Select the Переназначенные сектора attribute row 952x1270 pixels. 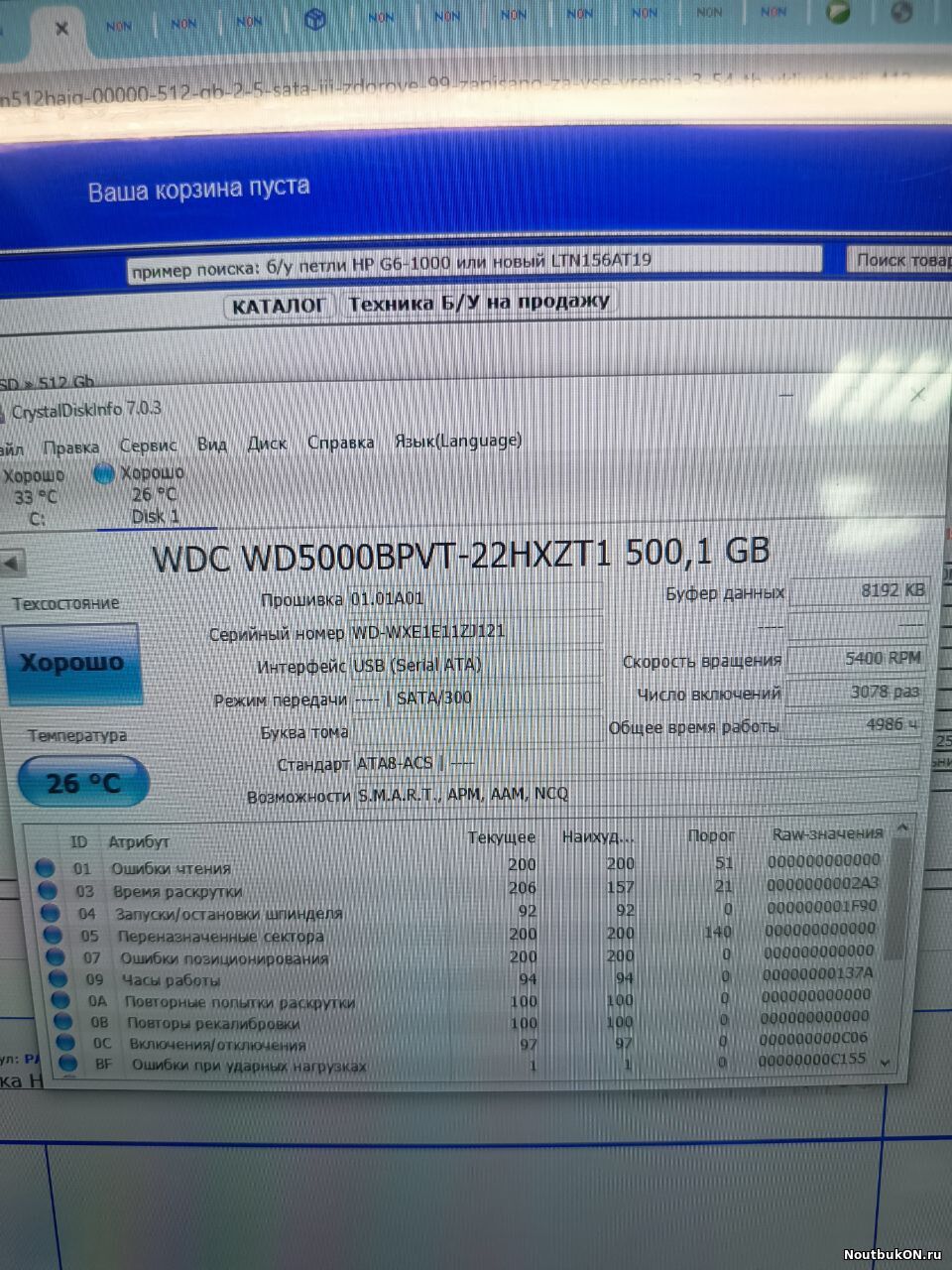tap(460, 933)
